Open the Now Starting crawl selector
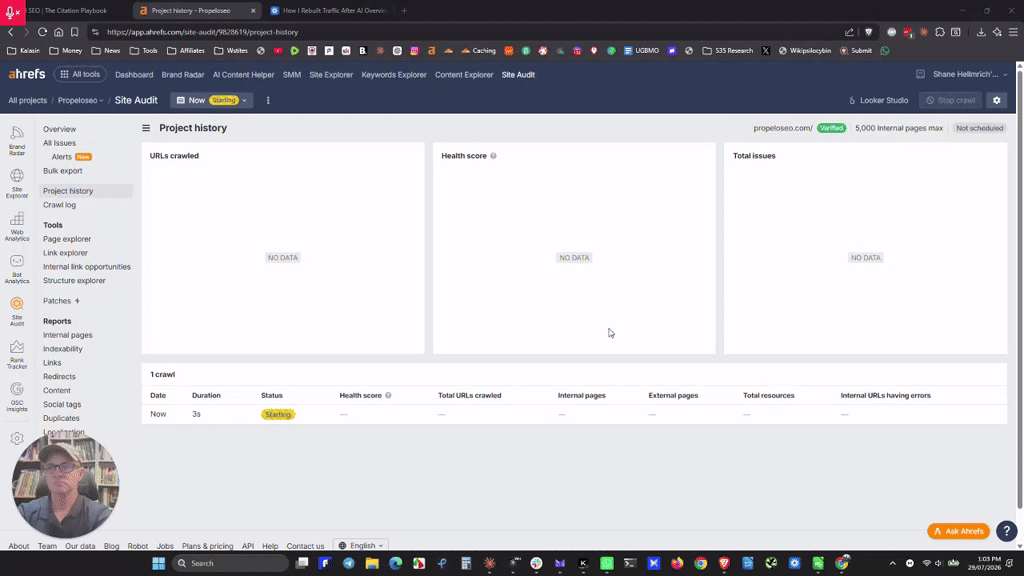 click(x=212, y=101)
